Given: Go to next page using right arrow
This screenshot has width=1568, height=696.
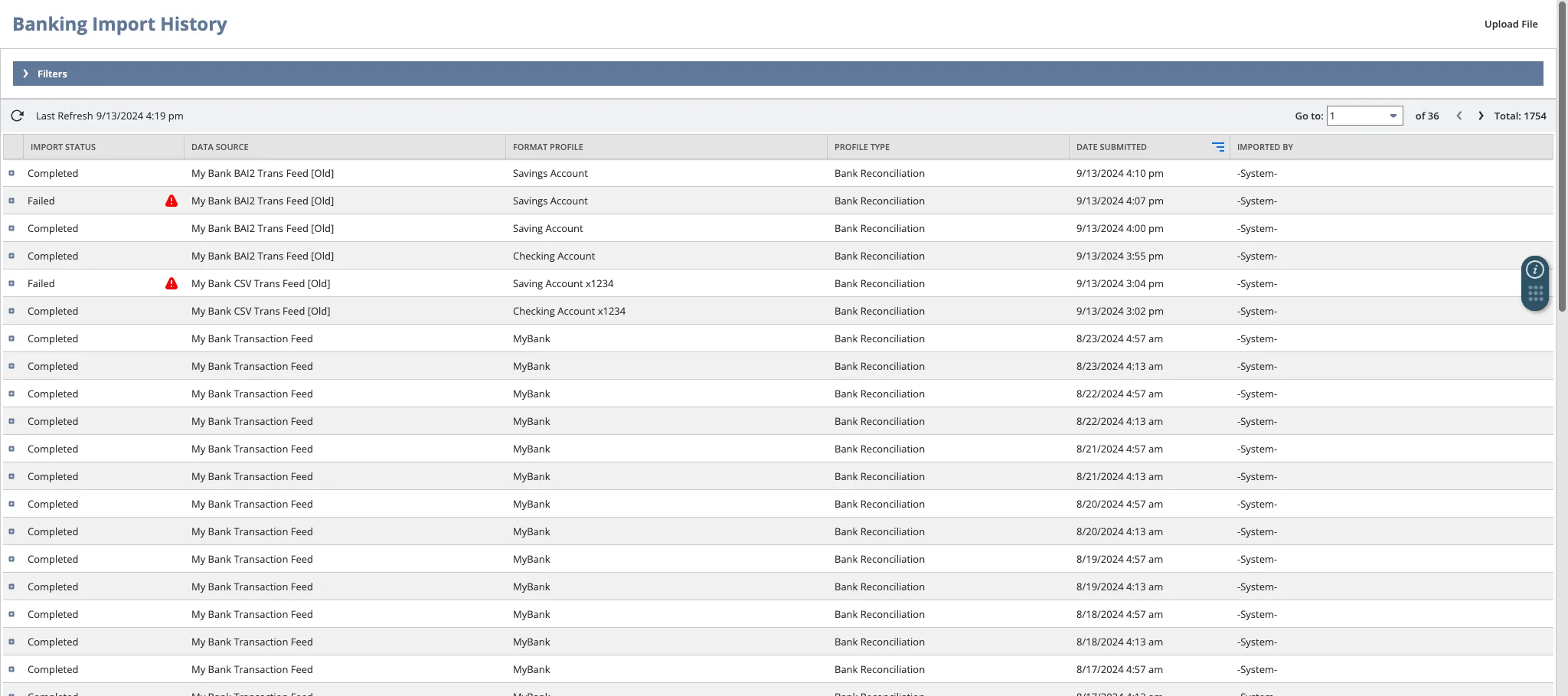Looking at the screenshot, I should (1481, 116).
